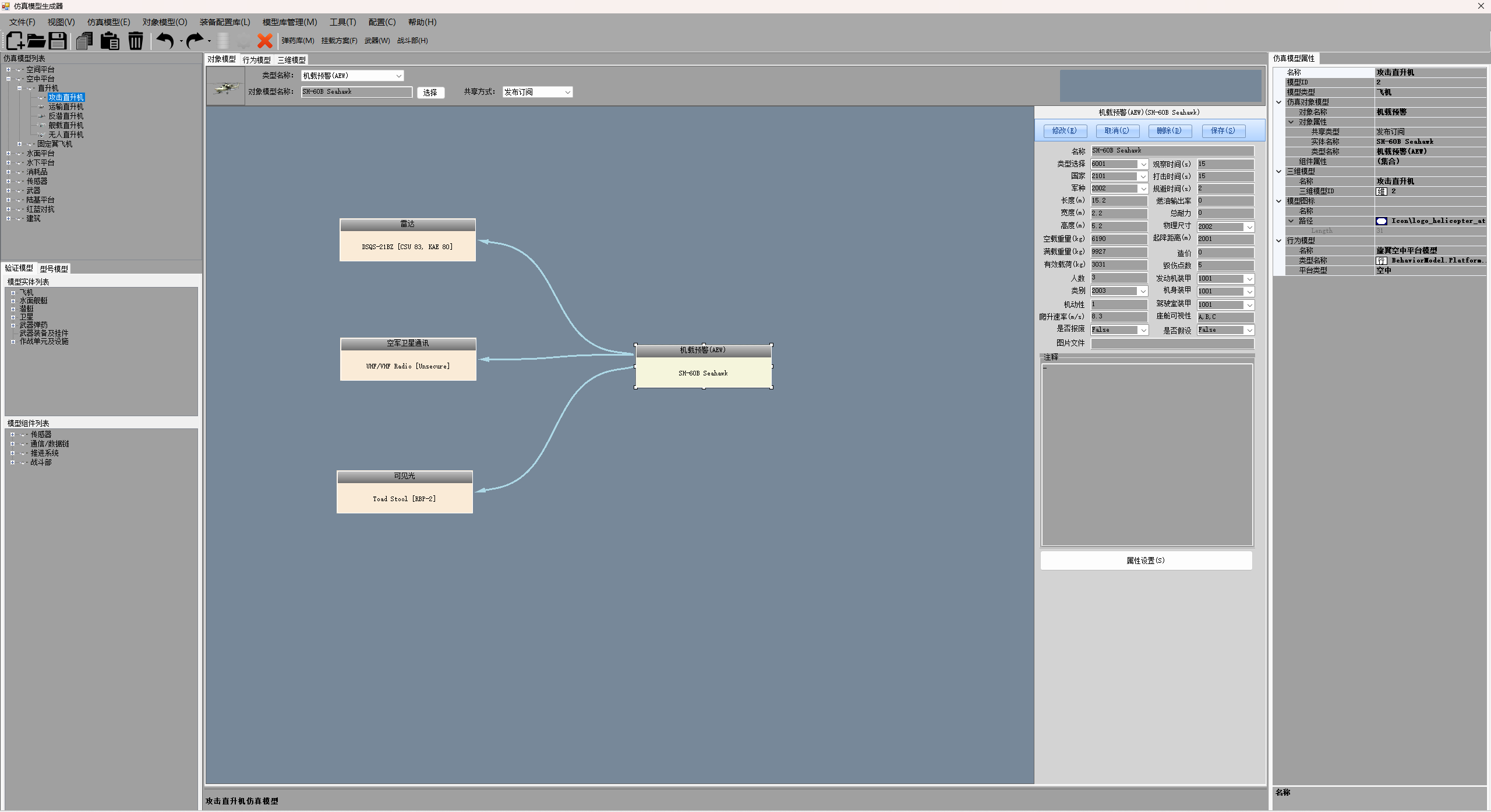Select the 验证模型 tab
This screenshot has width=1491, height=812.
coord(19,268)
